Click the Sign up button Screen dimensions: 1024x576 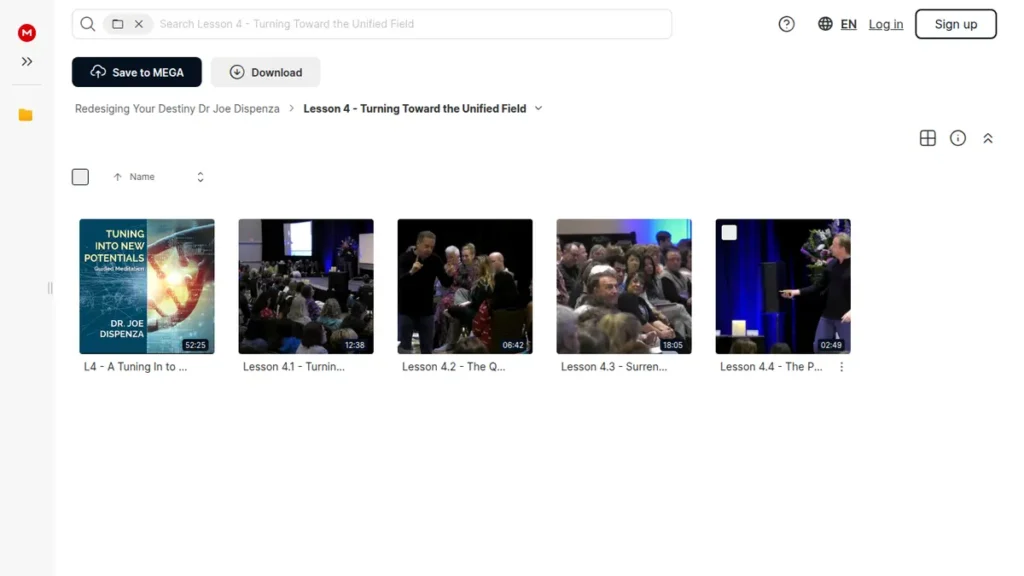point(955,24)
